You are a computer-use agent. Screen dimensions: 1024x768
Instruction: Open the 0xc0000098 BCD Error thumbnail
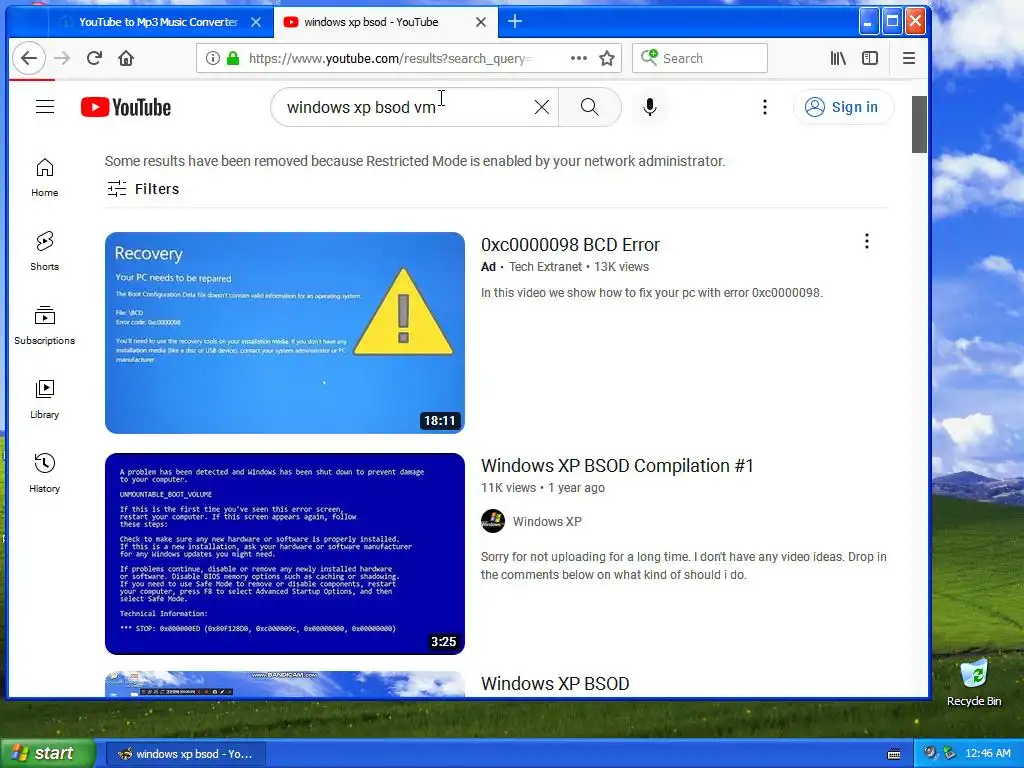click(285, 332)
